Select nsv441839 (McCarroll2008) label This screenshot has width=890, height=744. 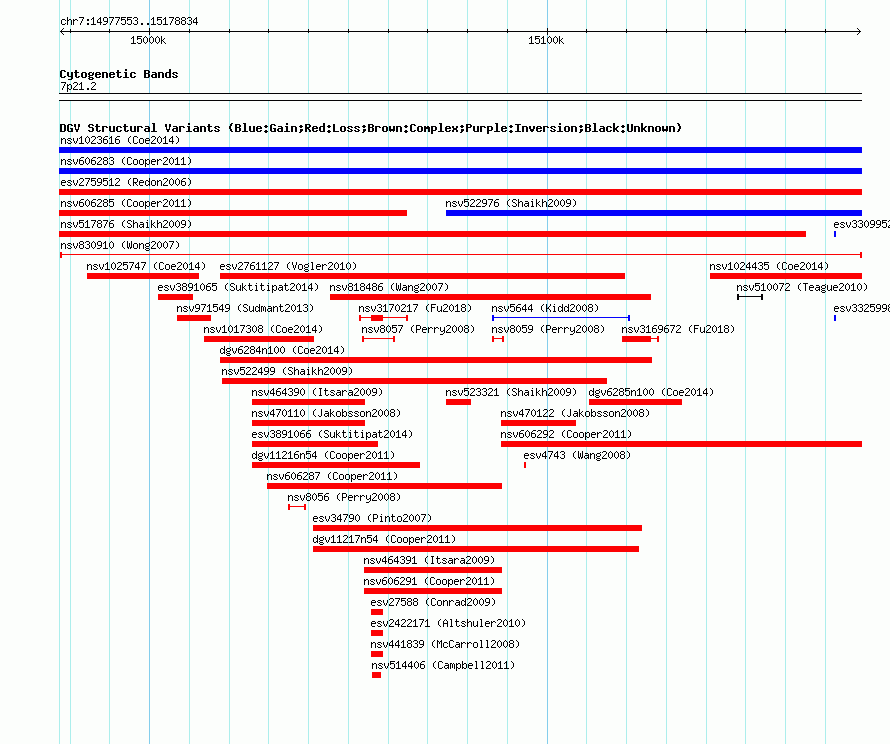coord(445,644)
